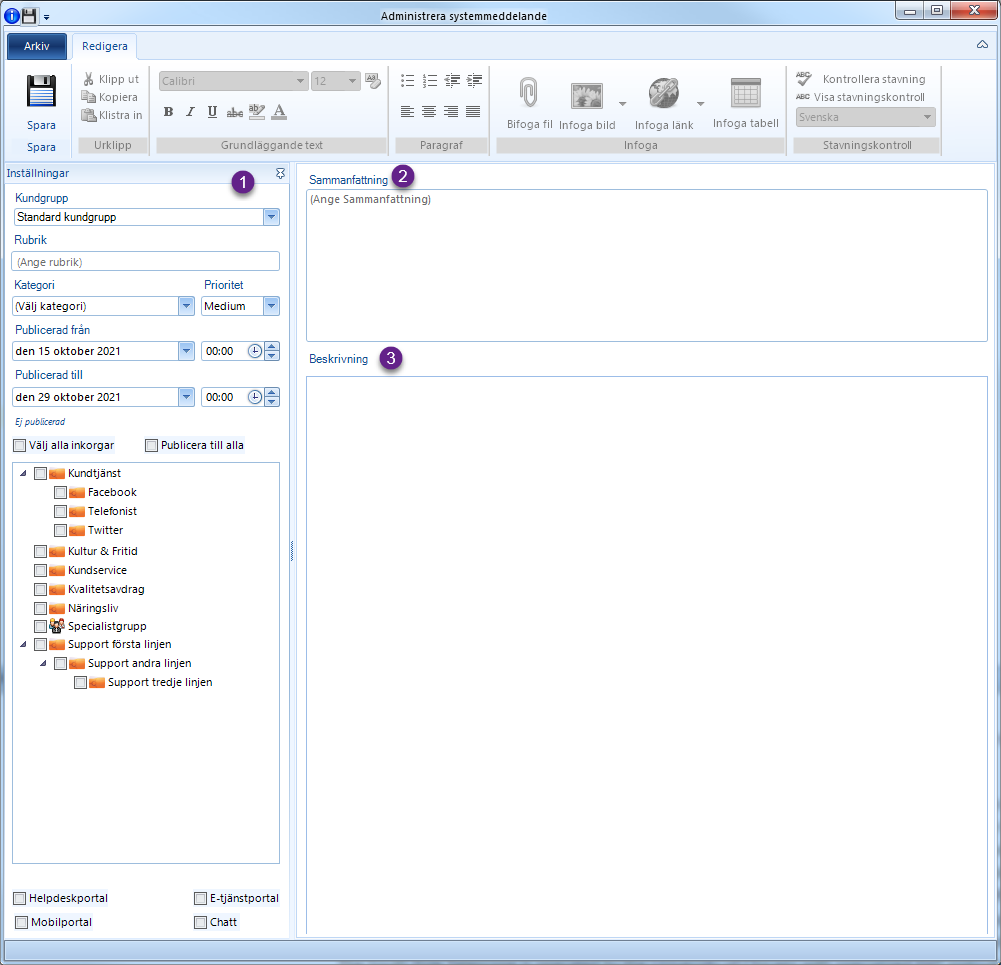Toggle bold formatting
Image resolution: width=1001 pixels, height=965 pixels.
tap(168, 112)
